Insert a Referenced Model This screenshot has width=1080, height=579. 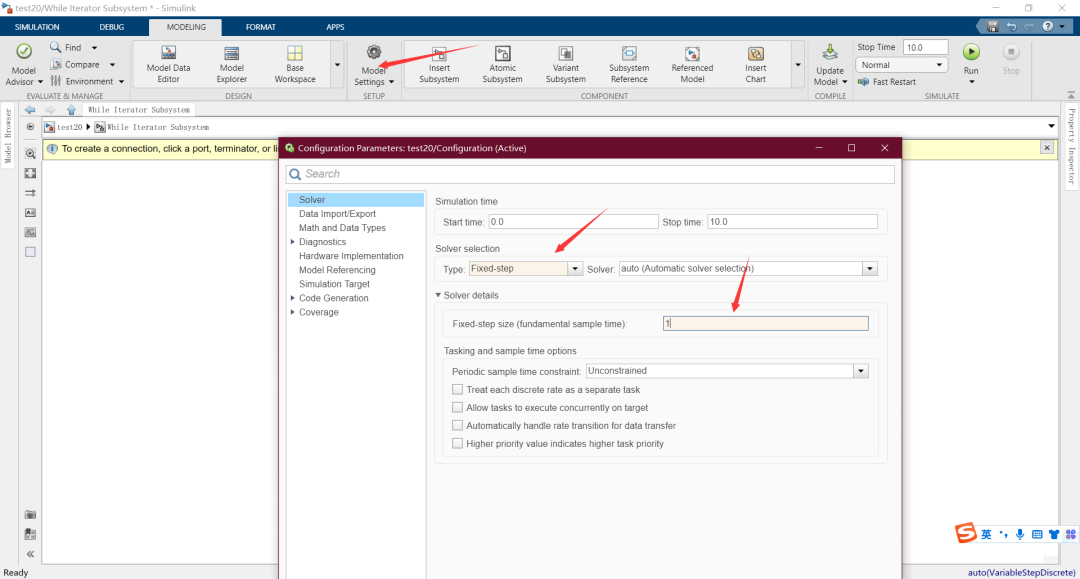pyautogui.click(x=692, y=65)
